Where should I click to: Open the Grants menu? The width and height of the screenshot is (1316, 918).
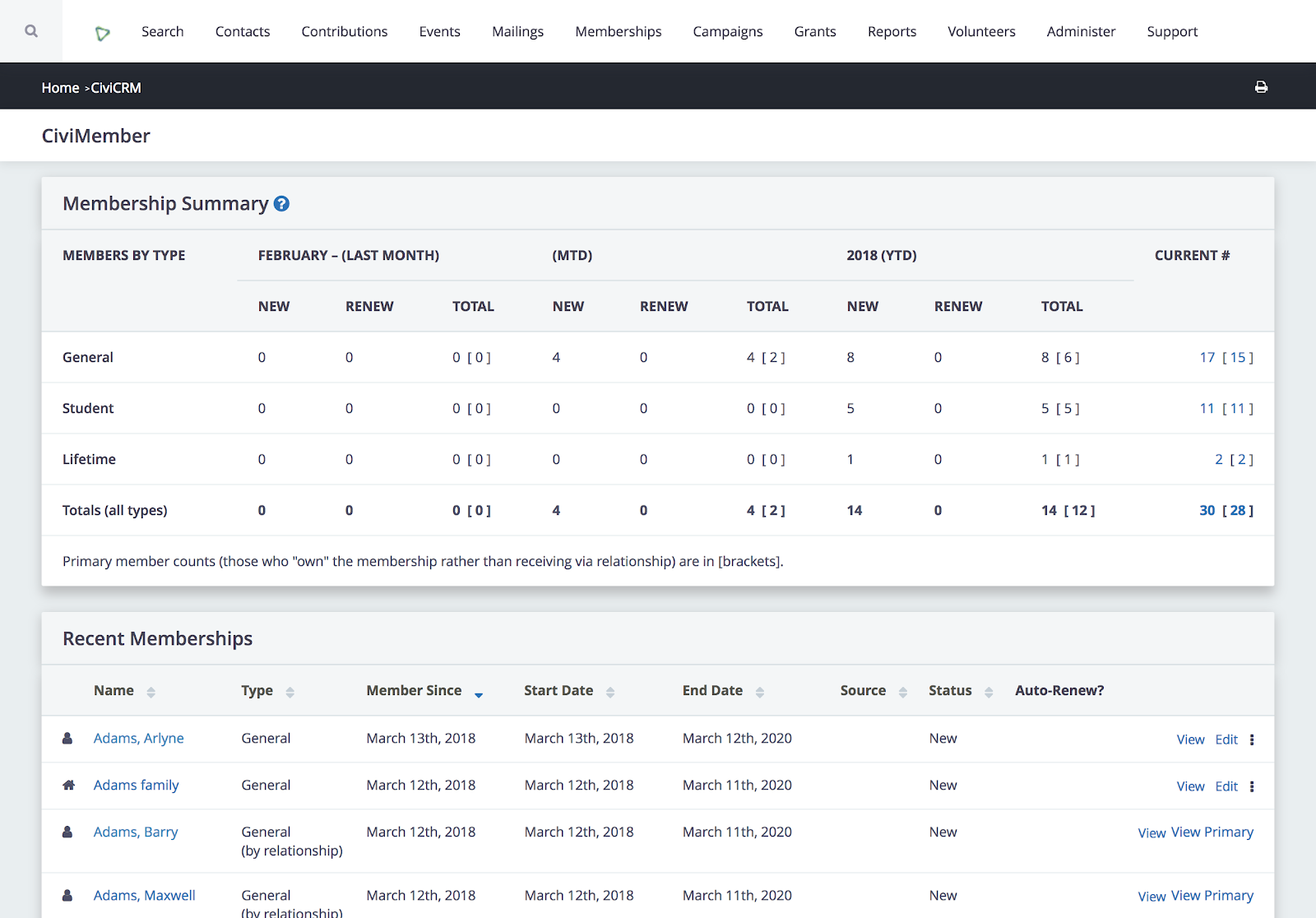[815, 31]
